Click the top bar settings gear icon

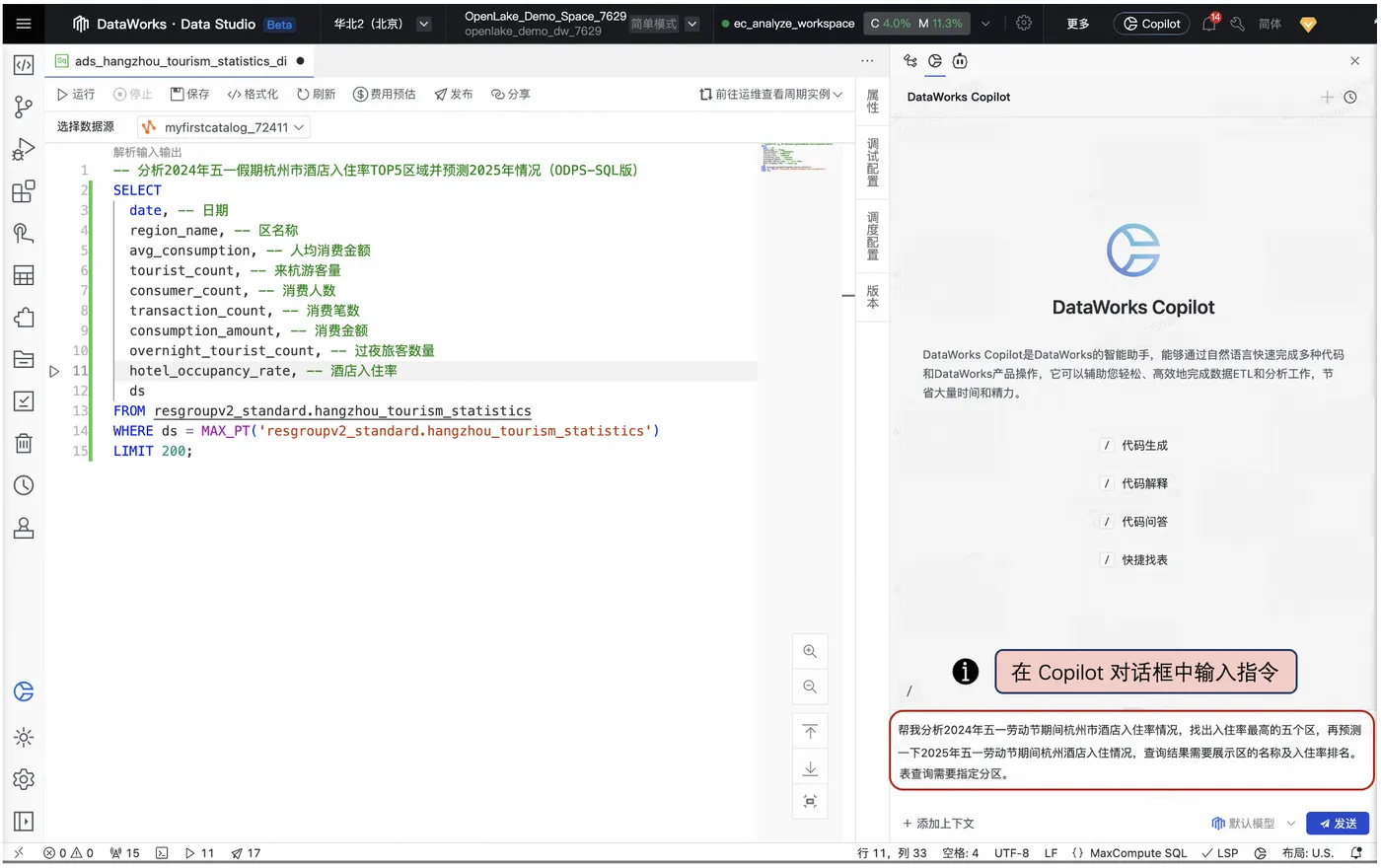1024,23
